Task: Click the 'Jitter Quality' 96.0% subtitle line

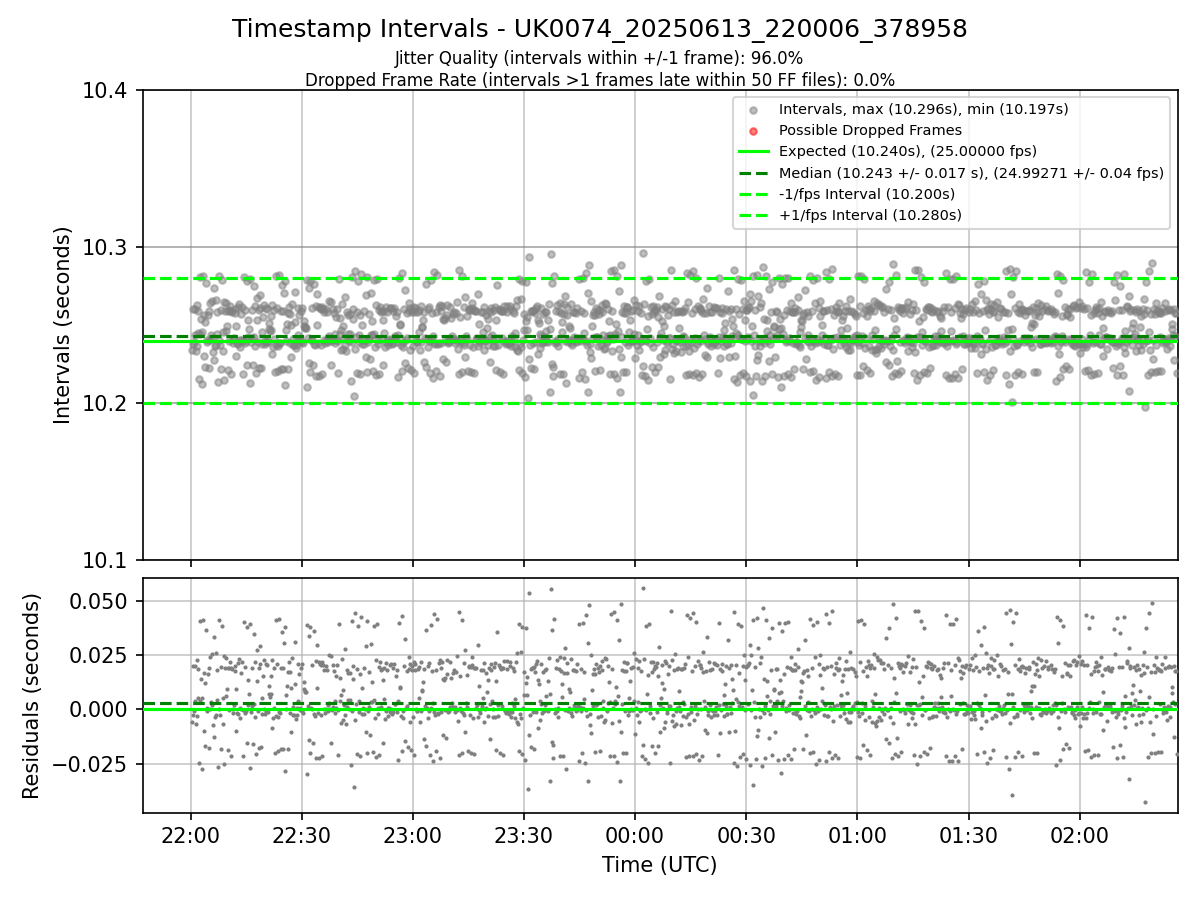Action: point(599,58)
